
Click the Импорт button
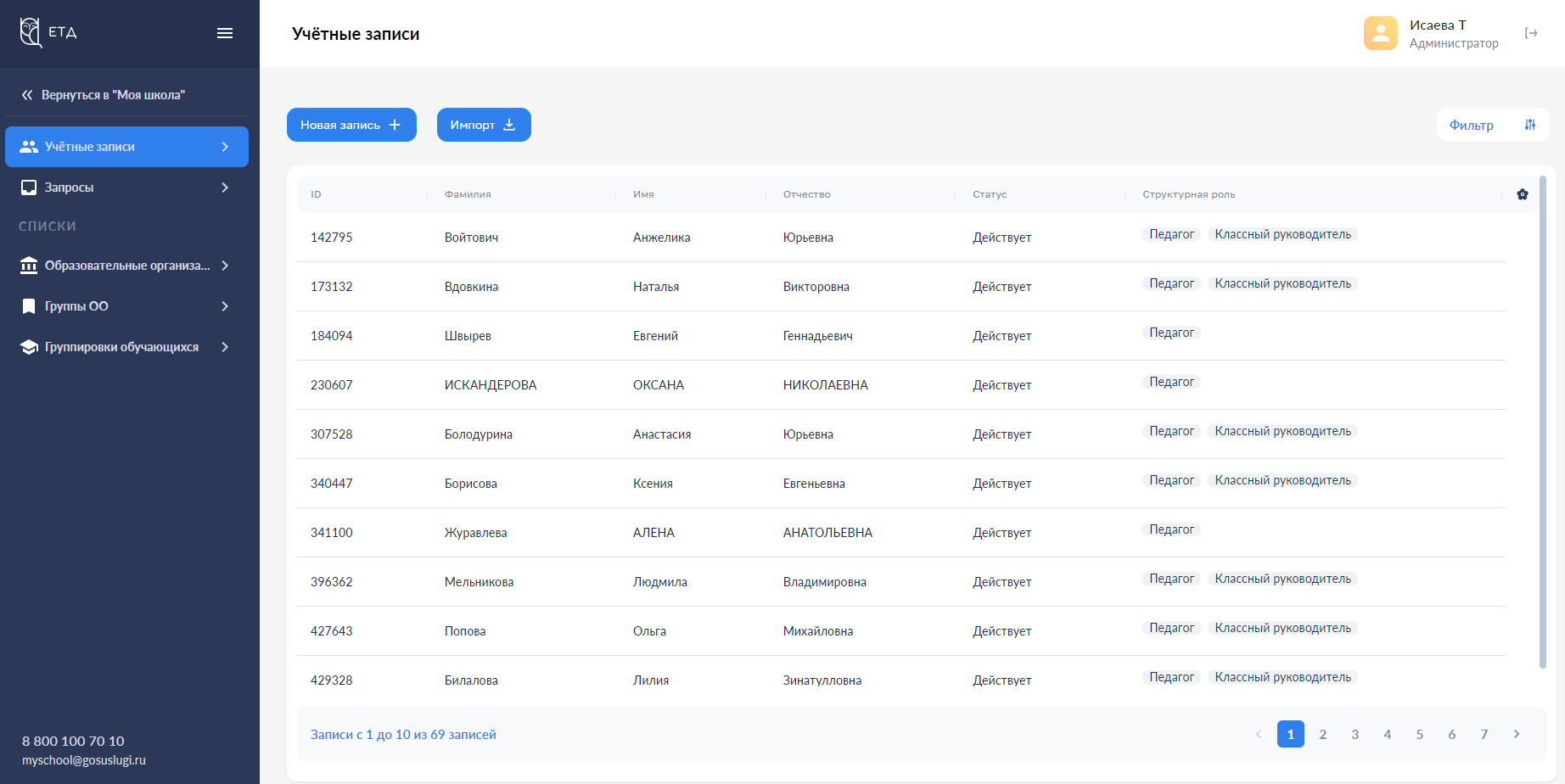(484, 125)
